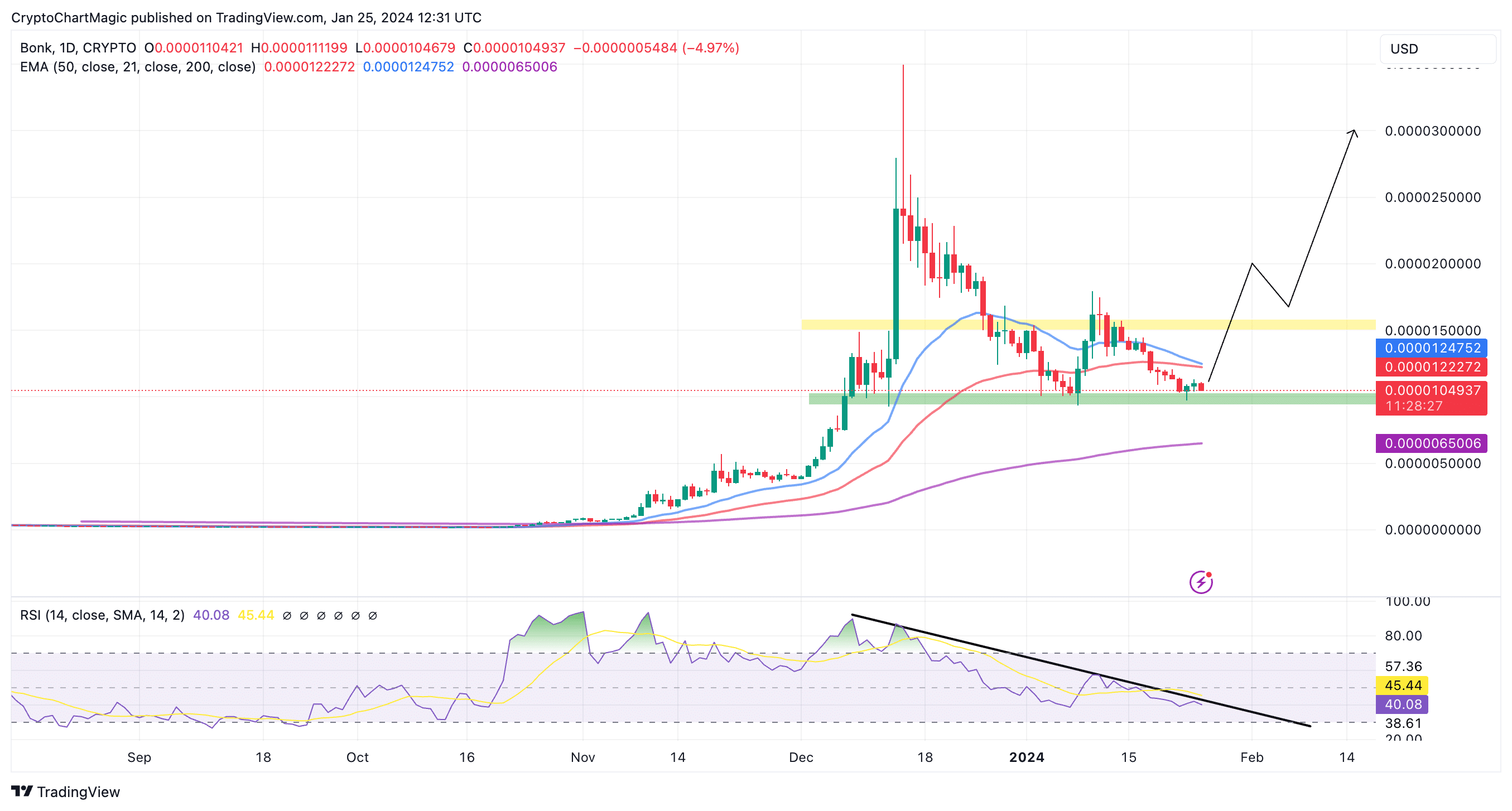Click the 0.0000150000 price scale label
The height and width of the screenshot is (811, 1512).
(x=1433, y=330)
